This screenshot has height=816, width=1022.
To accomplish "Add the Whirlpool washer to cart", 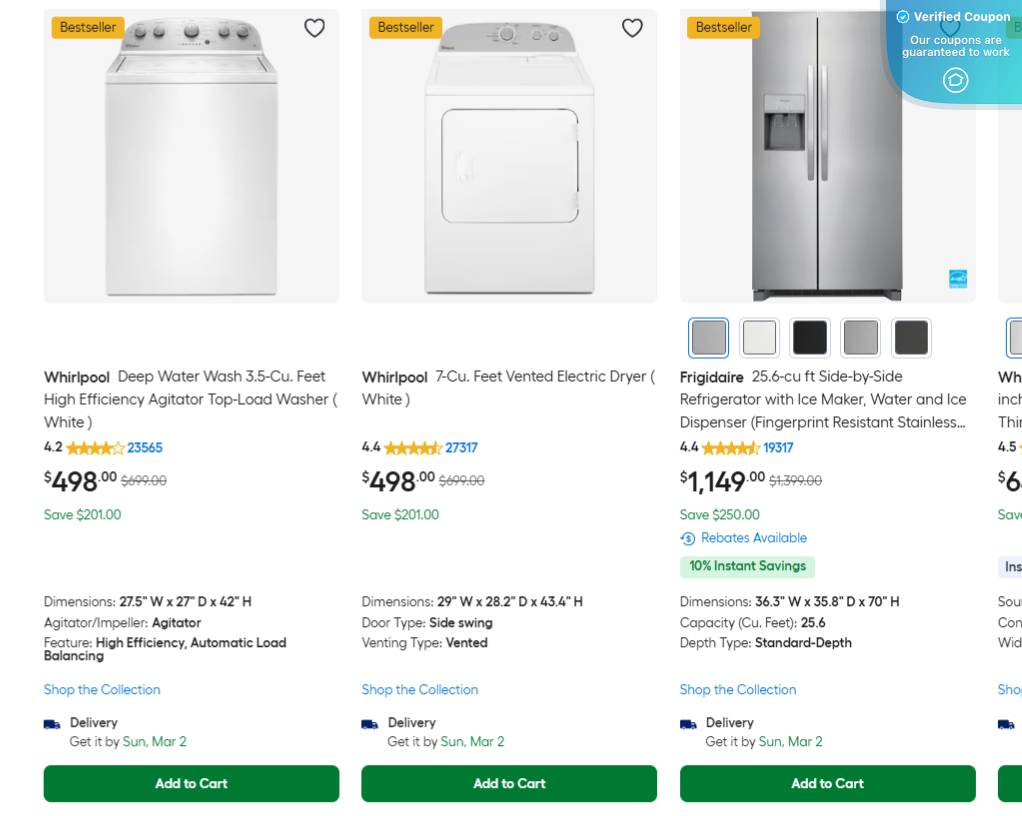I will [191, 783].
